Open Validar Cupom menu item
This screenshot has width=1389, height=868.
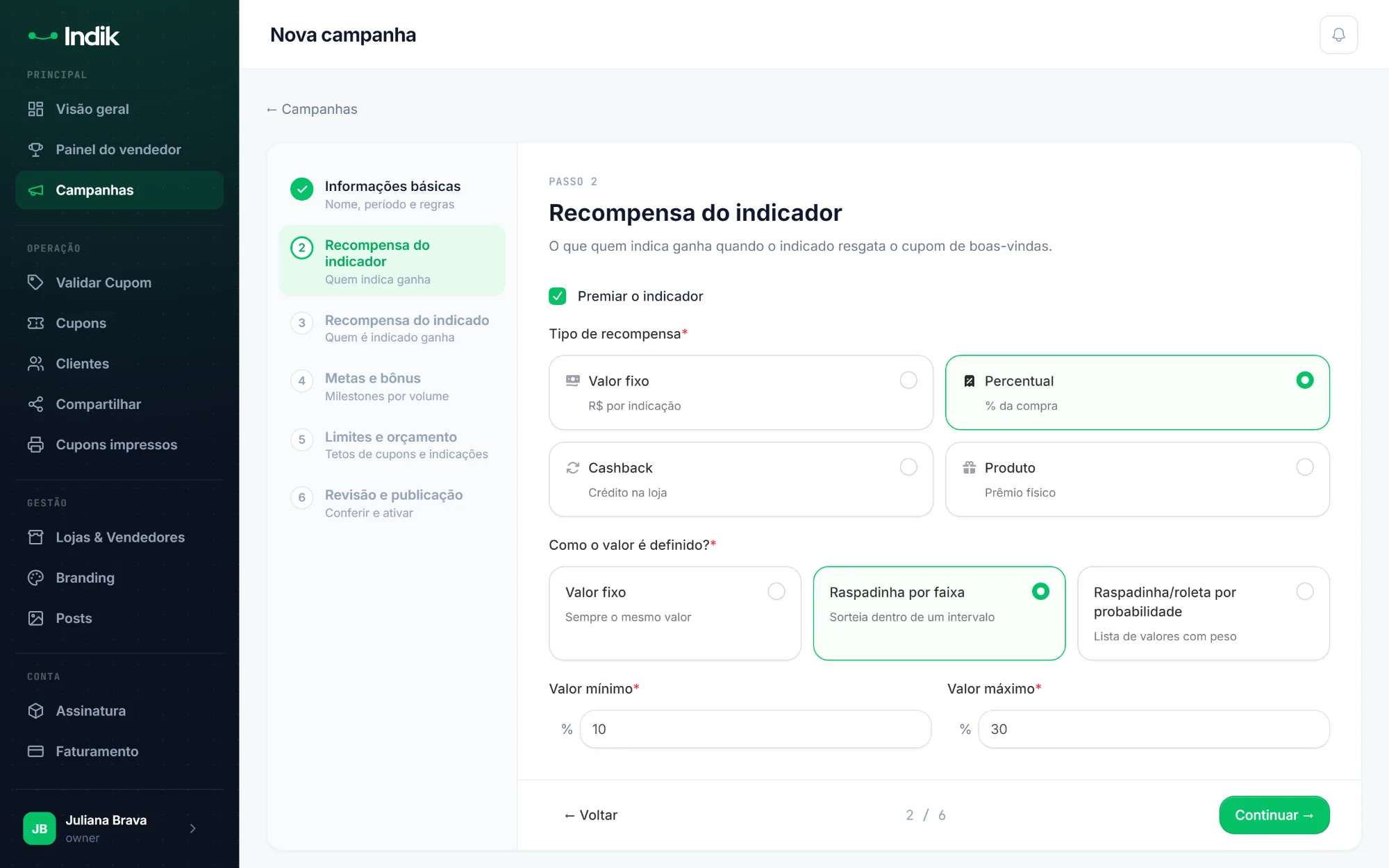click(x=119, y=283)
